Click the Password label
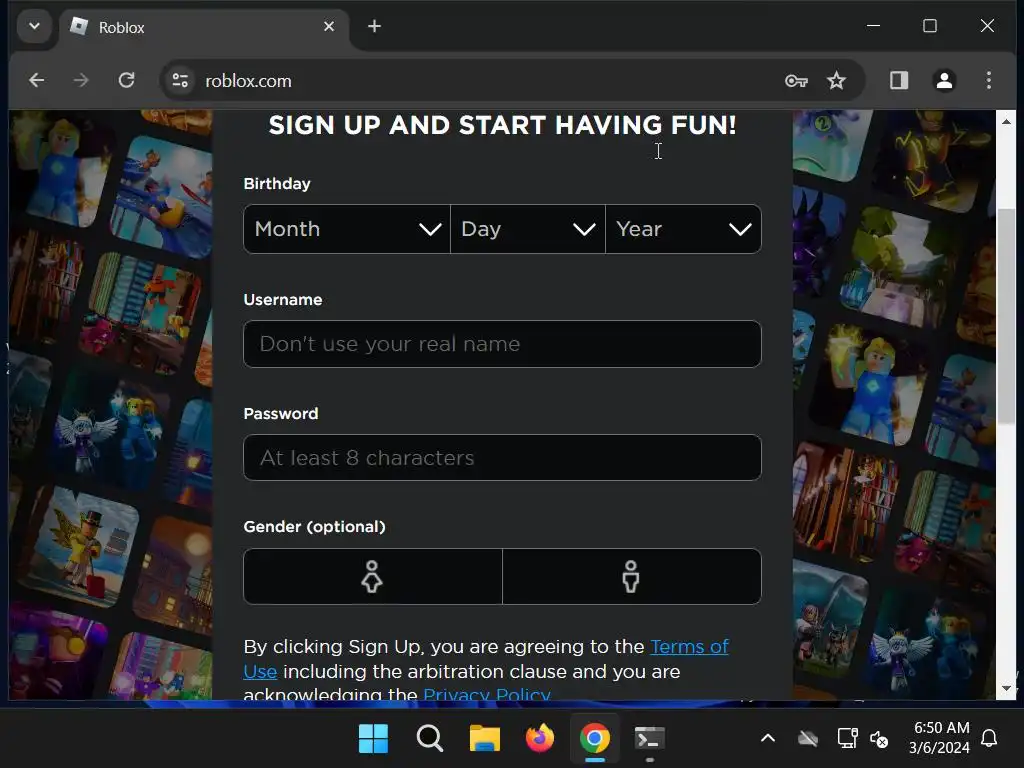The height and width of the screenshot is (768, 1024). [x=281, y=413]
